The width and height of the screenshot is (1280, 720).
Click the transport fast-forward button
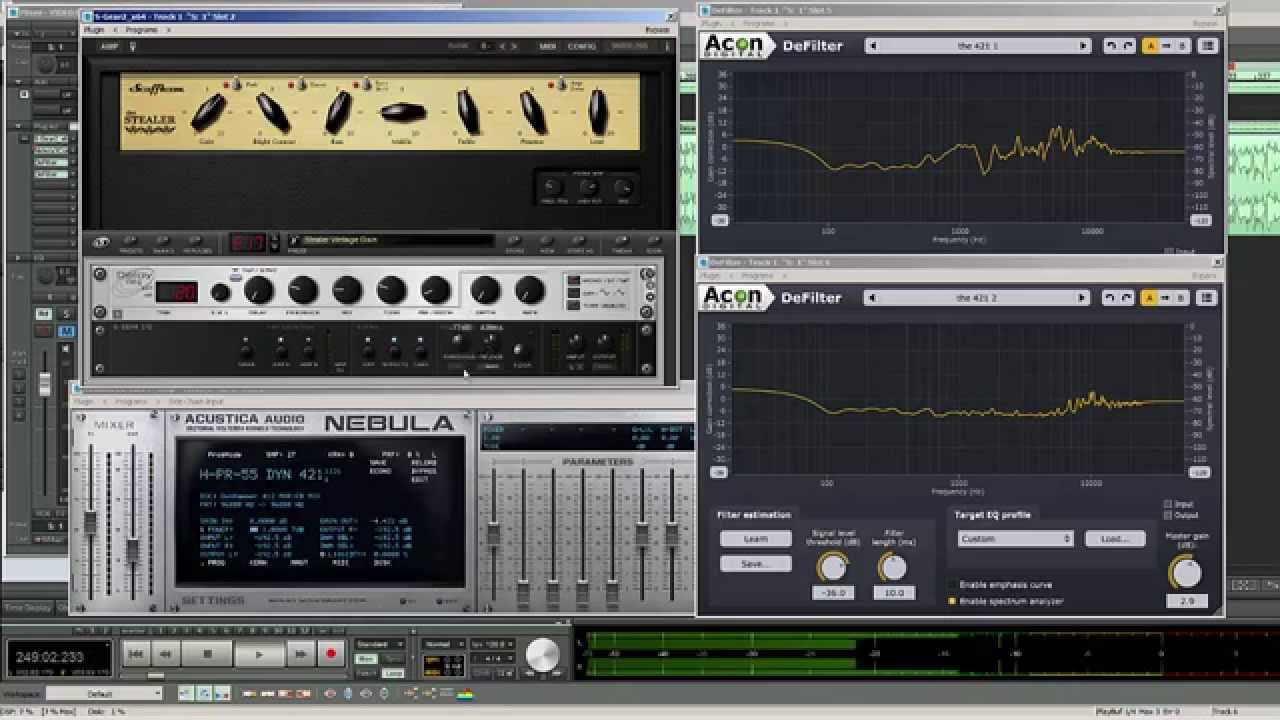coord(300,654)
